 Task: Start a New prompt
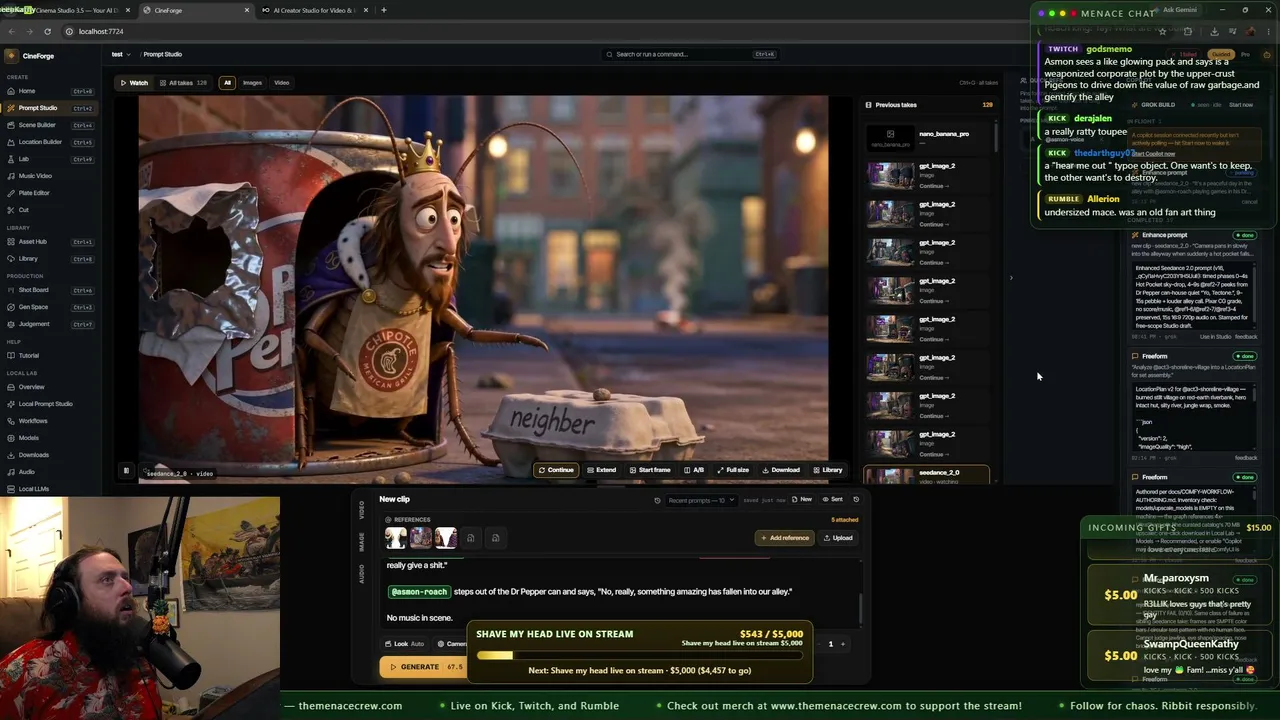[802, 499]
